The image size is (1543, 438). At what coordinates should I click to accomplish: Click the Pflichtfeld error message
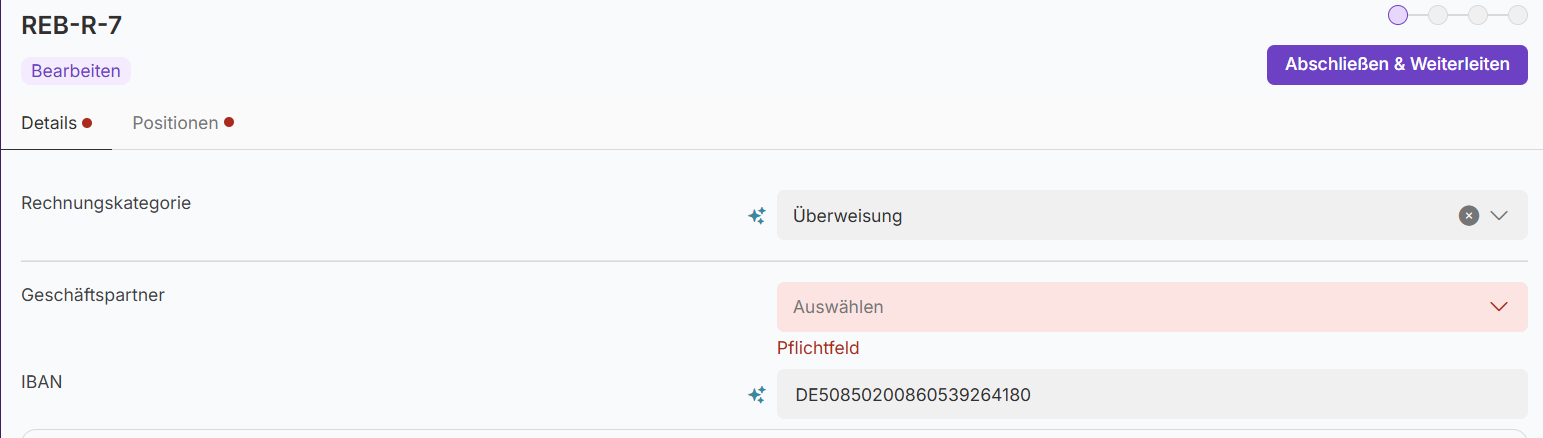pyautogui.click(x=818, y=348)
